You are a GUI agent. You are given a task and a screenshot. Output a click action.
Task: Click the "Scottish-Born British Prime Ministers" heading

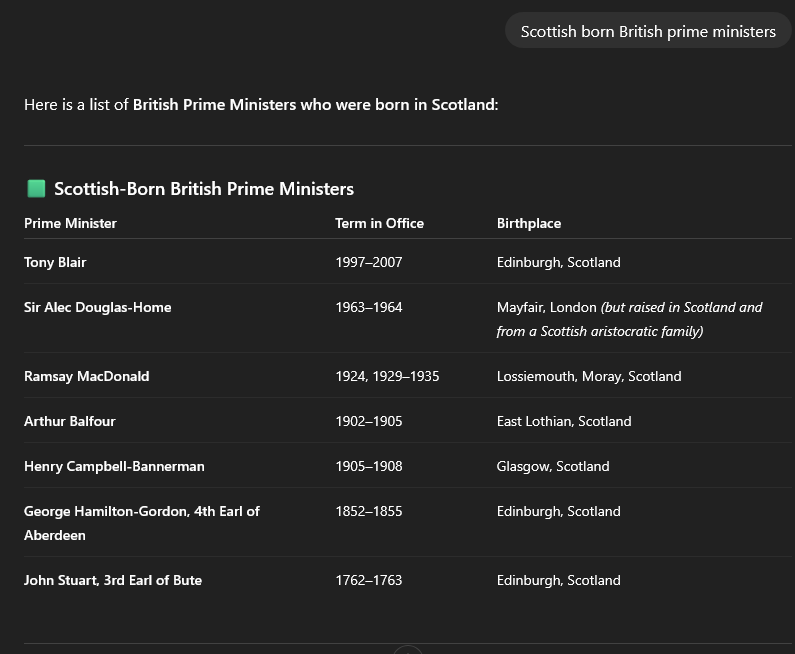click(204, 189)
